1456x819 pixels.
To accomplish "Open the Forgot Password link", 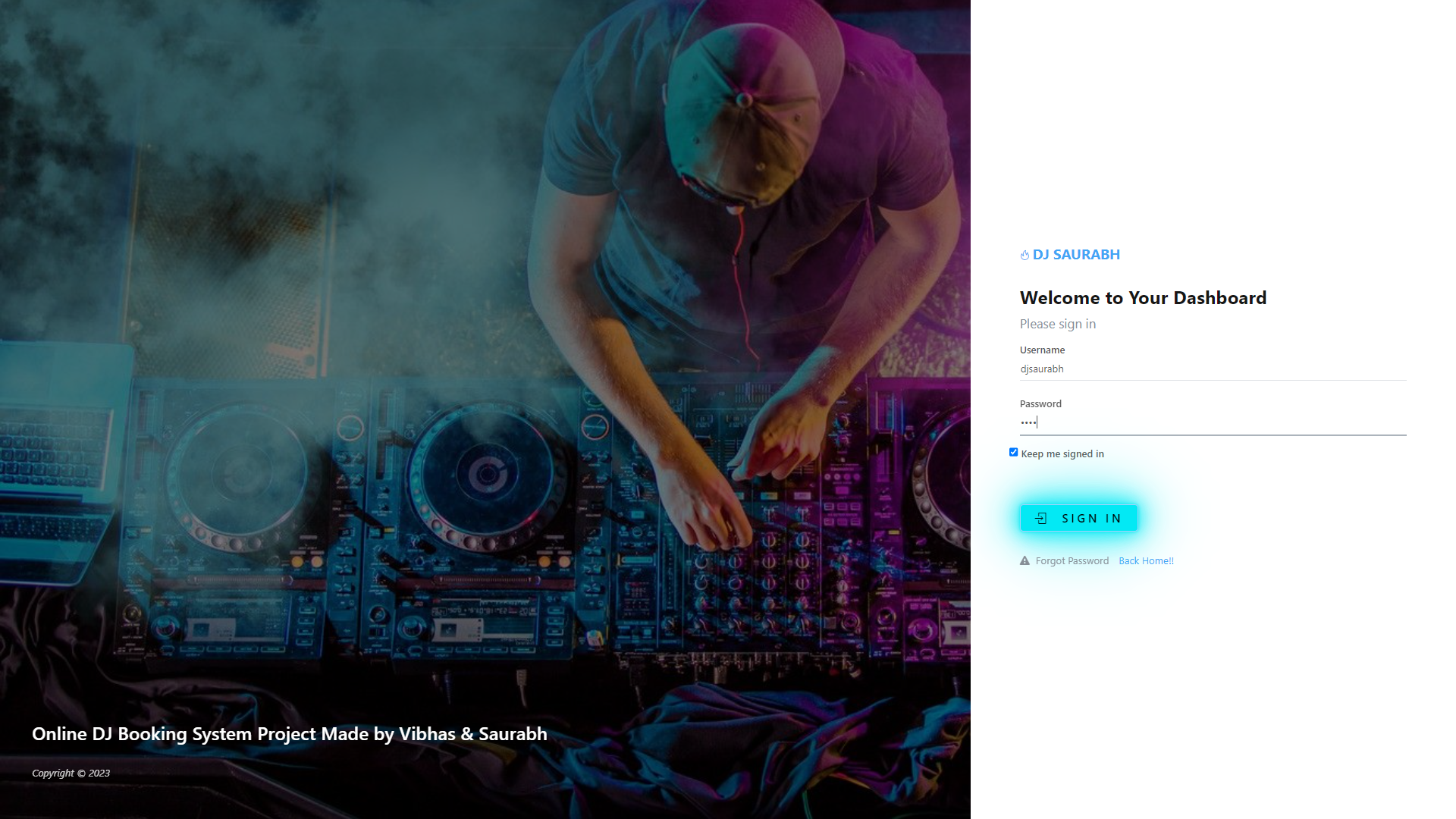I will pos(1072,561).
